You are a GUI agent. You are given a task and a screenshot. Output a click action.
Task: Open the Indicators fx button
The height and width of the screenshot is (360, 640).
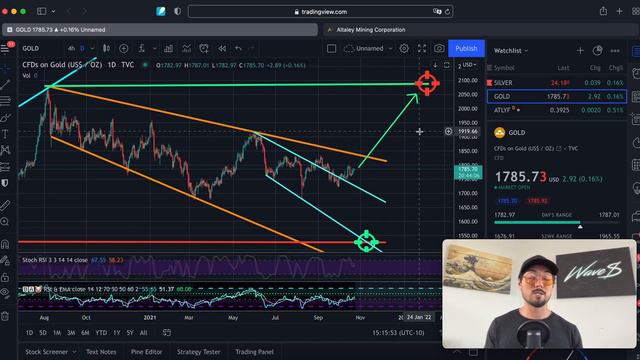142,49
